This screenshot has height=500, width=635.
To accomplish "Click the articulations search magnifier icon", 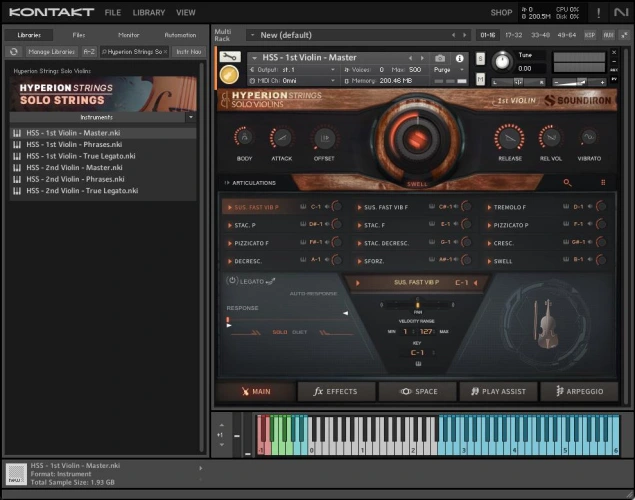I will coord(568,183).
